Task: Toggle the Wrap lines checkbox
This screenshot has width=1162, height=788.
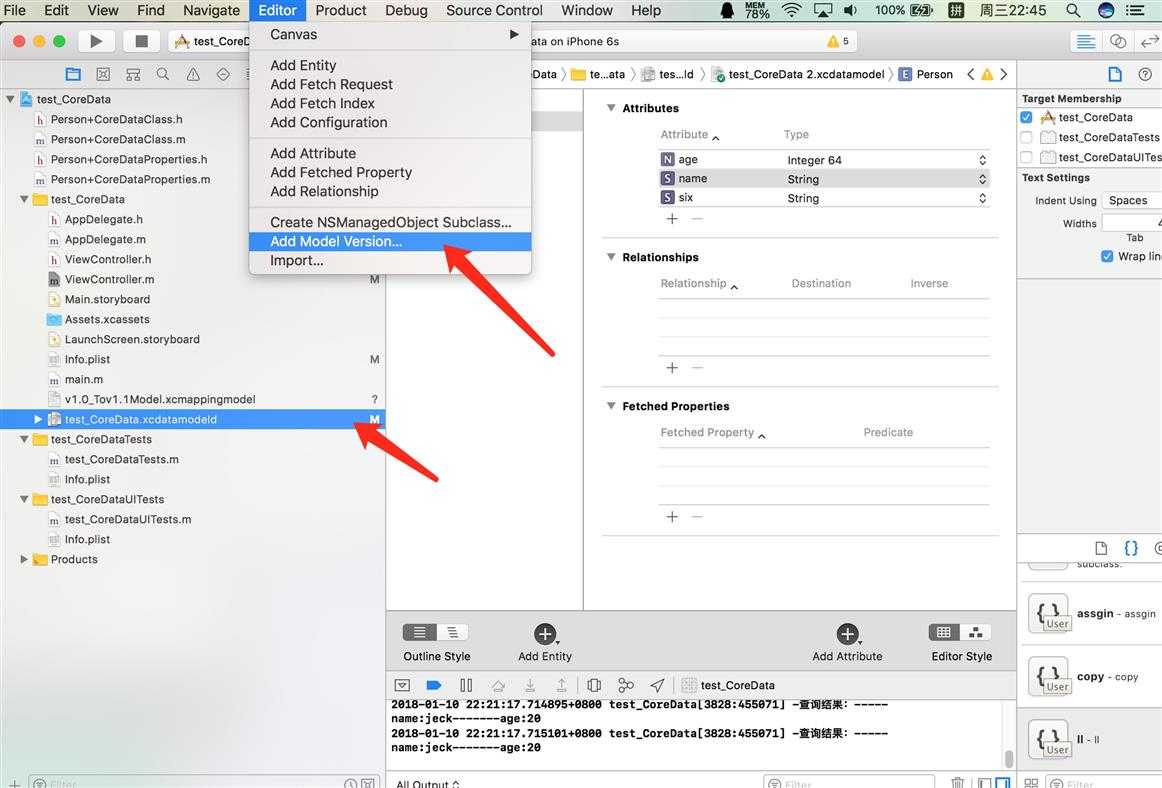Action: coord(1107,256)
